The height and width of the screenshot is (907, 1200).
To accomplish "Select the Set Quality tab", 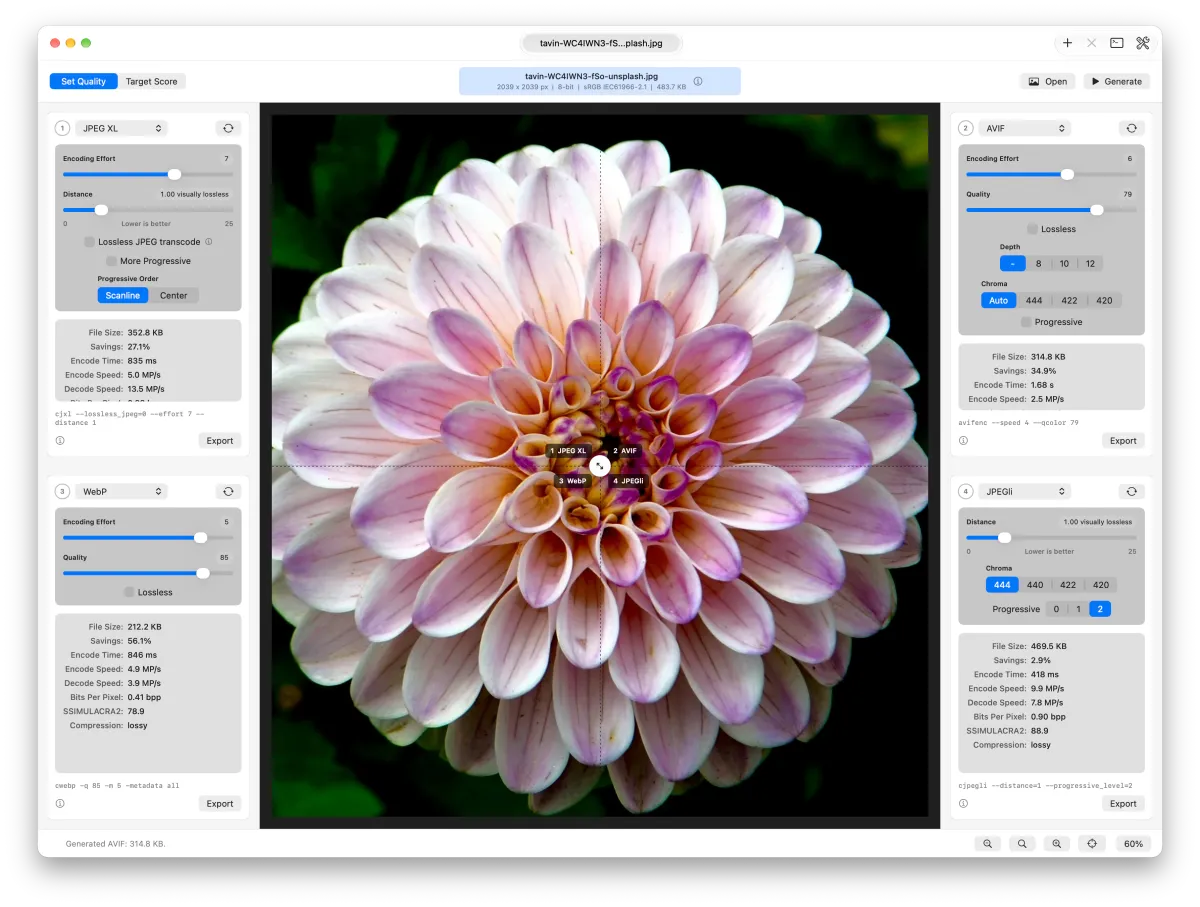I will click(x=84, y=81).
